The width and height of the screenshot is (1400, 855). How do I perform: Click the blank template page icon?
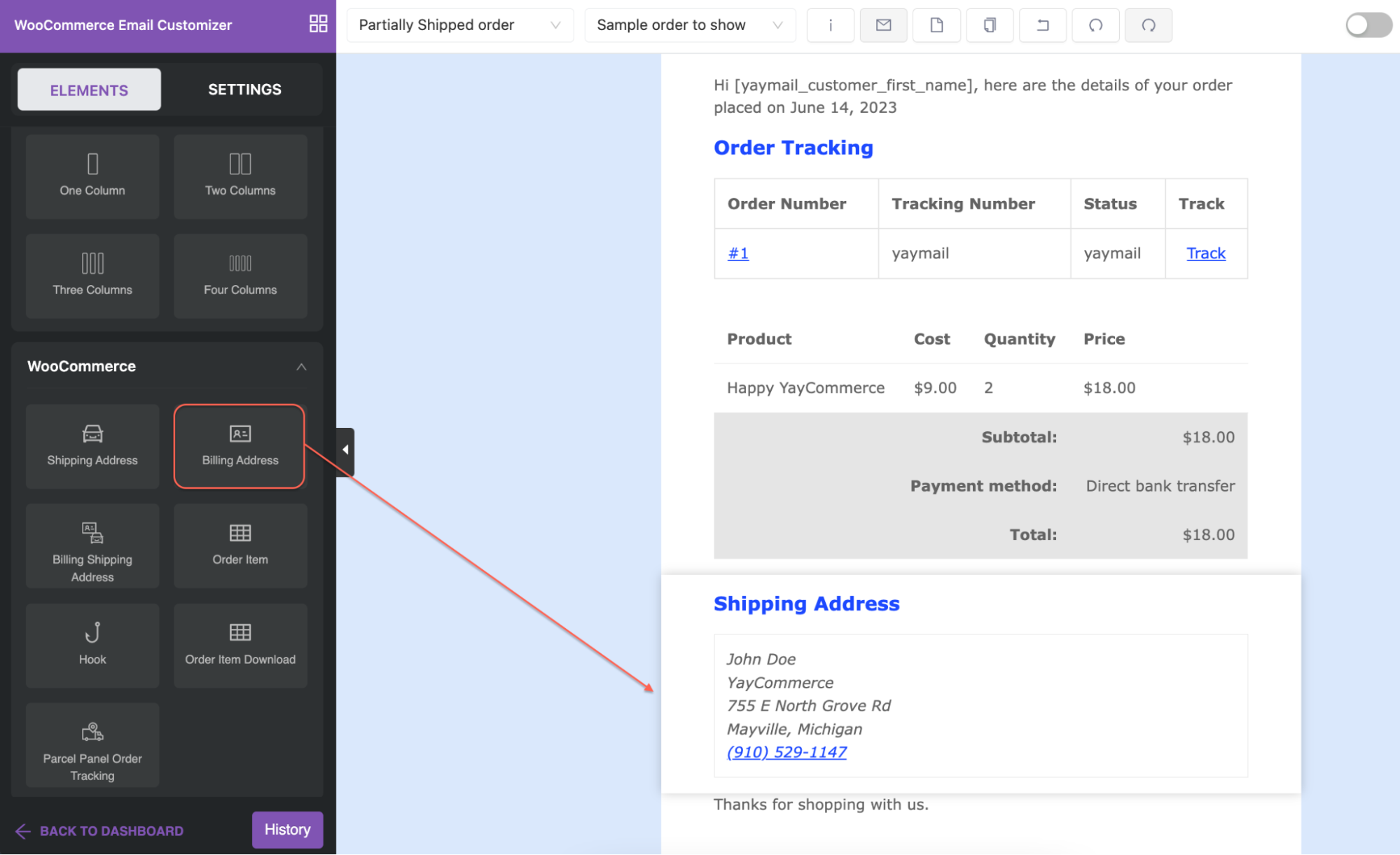[x=936, y=25]
